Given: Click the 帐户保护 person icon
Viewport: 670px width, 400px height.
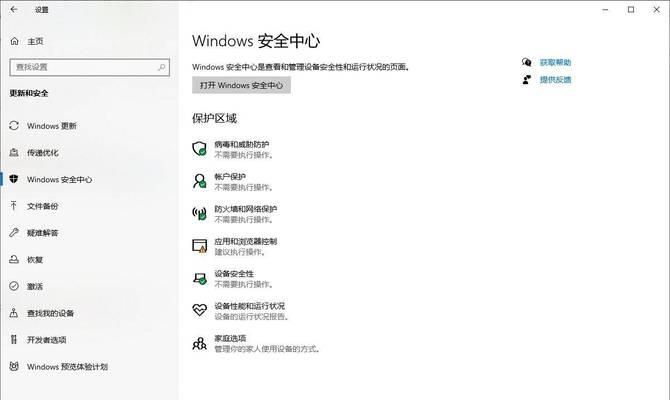Looking at the screenshot, I should tap(200, 181).
